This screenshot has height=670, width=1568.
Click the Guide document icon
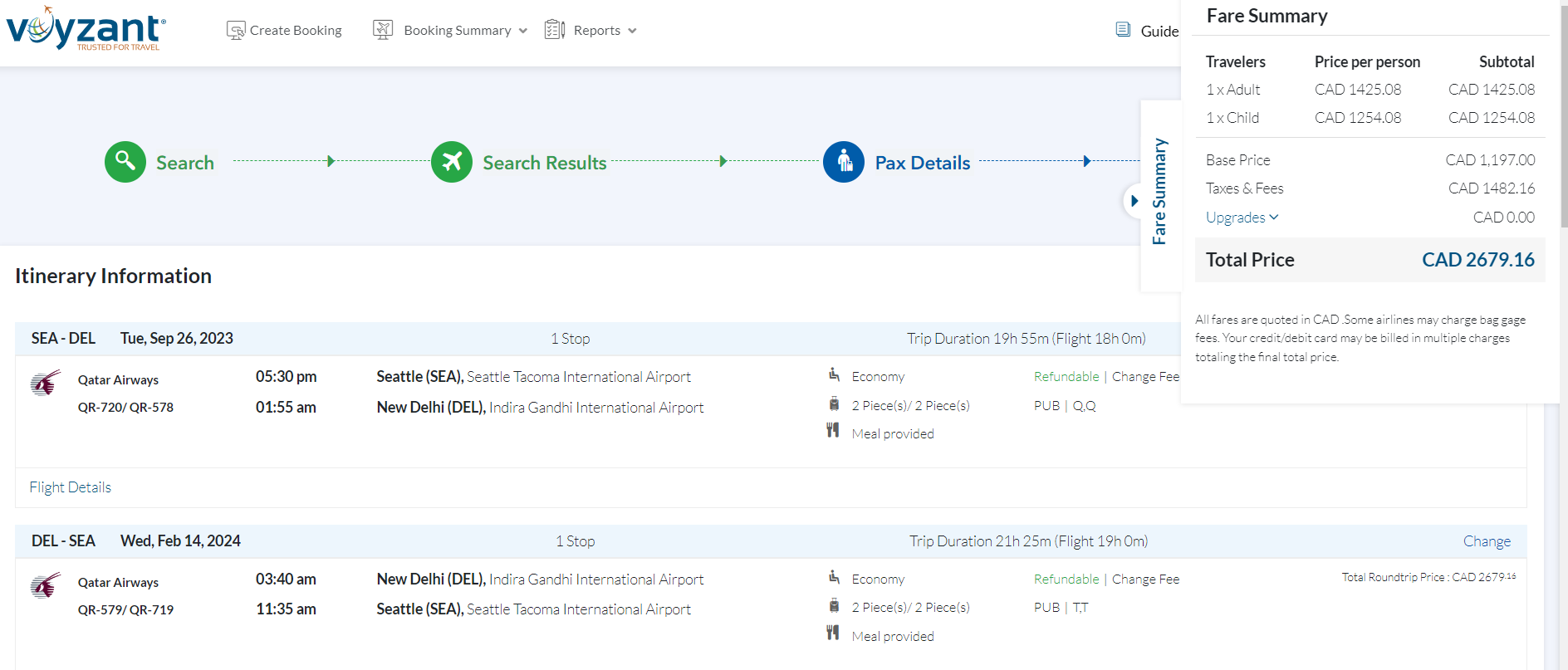pyautogui.click(x=1123, y=30)
